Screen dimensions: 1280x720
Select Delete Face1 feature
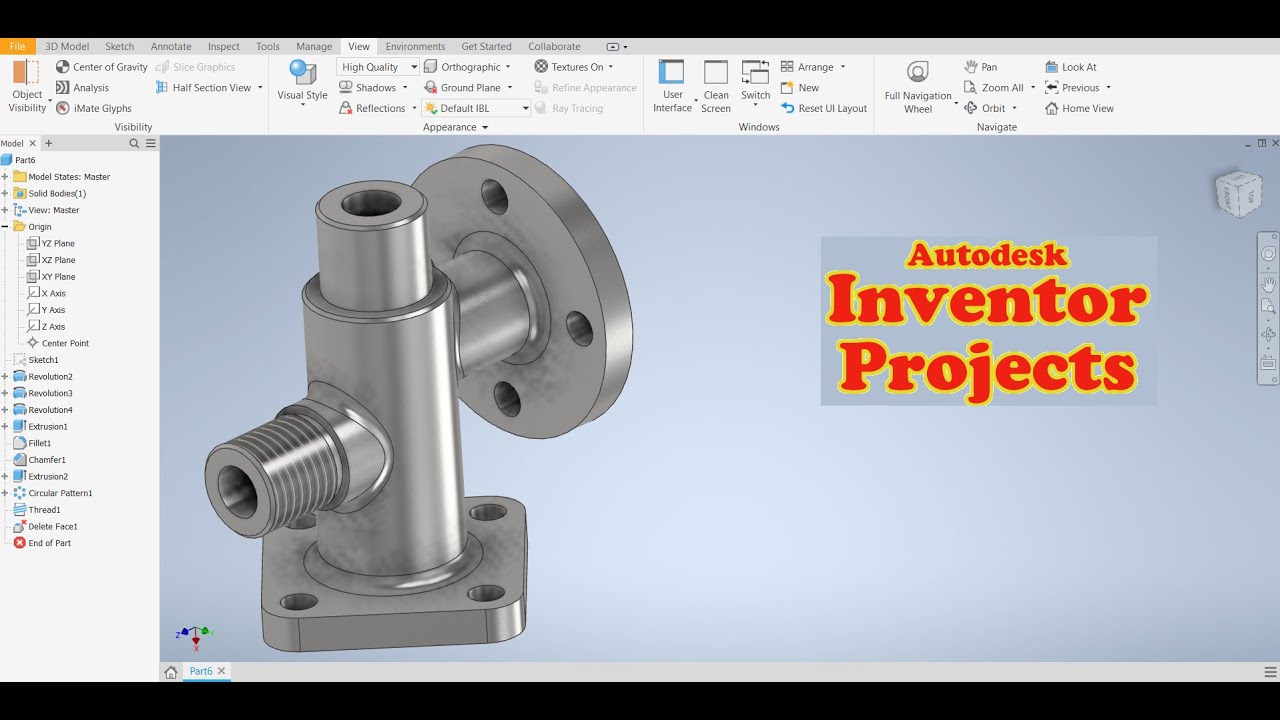45,526
